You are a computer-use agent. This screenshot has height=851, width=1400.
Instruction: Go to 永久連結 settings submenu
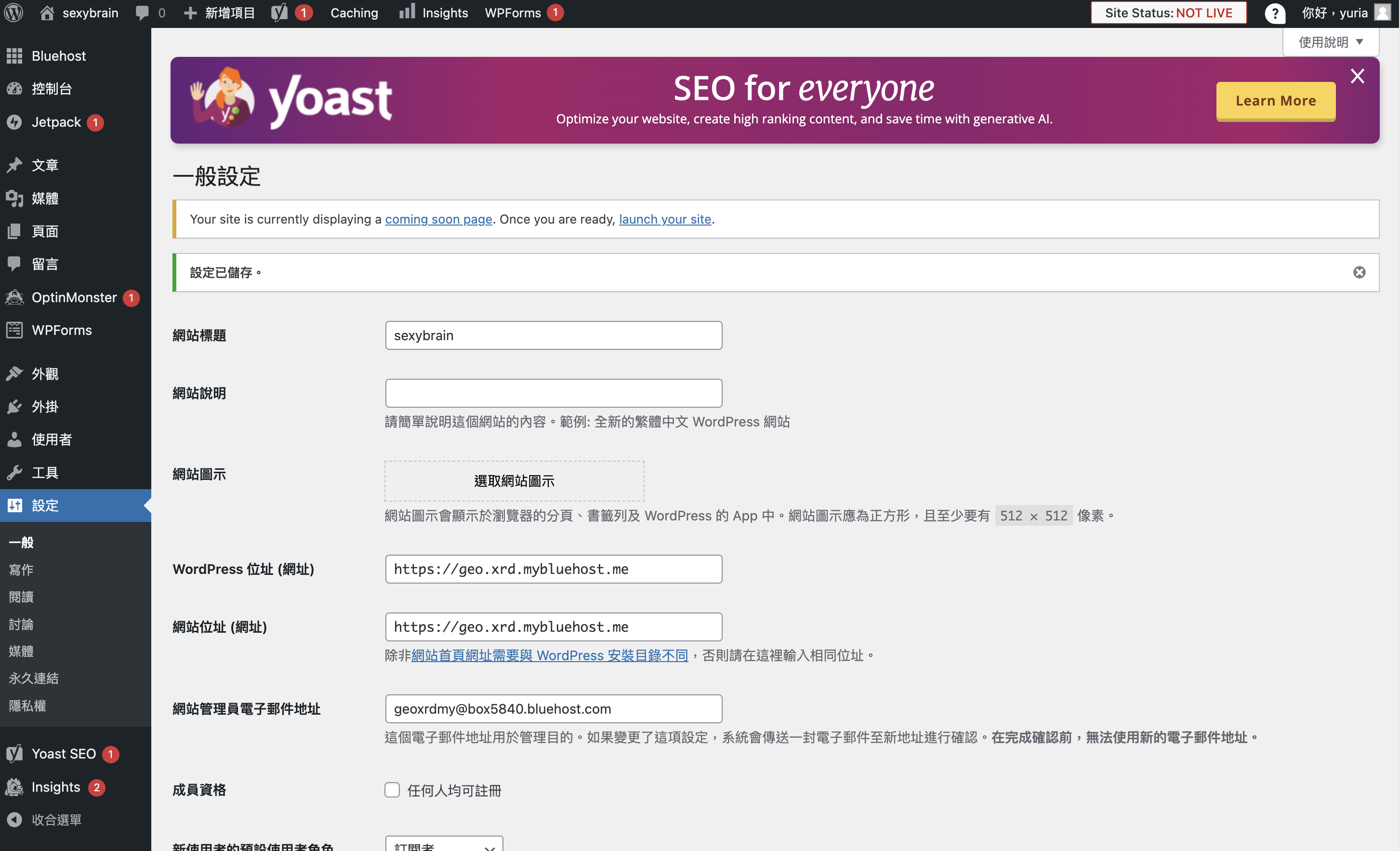click(34, 678)
